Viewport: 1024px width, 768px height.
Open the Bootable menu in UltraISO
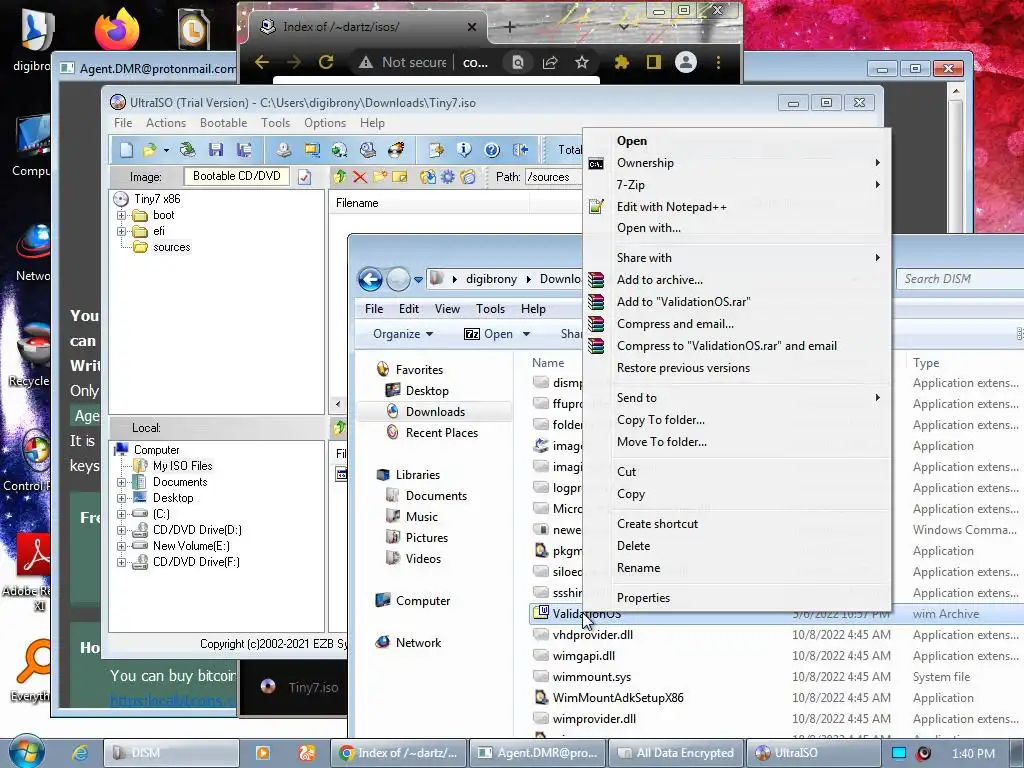coord(223,123)
